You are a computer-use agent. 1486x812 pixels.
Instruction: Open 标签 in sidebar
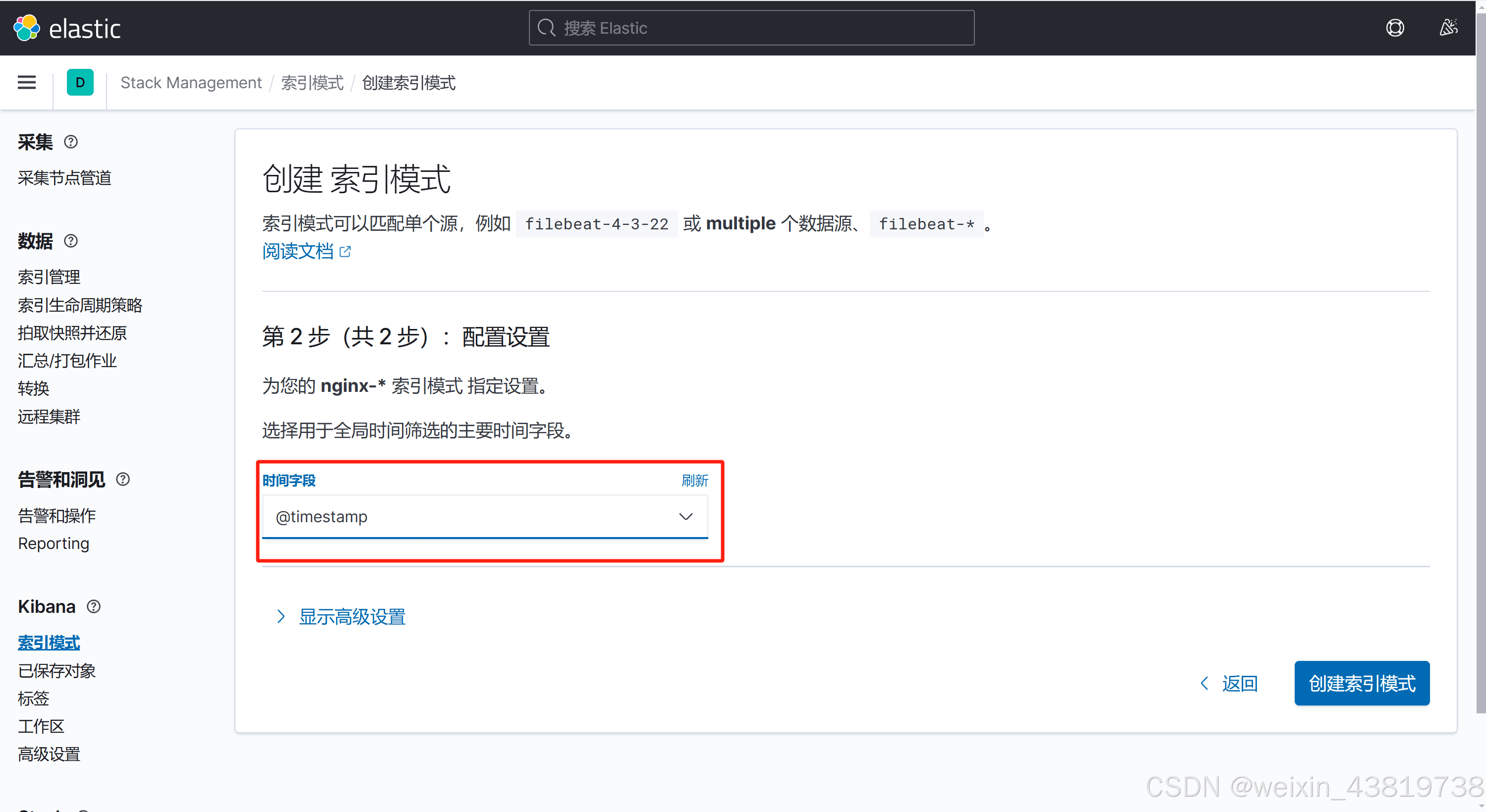[34, 699]
